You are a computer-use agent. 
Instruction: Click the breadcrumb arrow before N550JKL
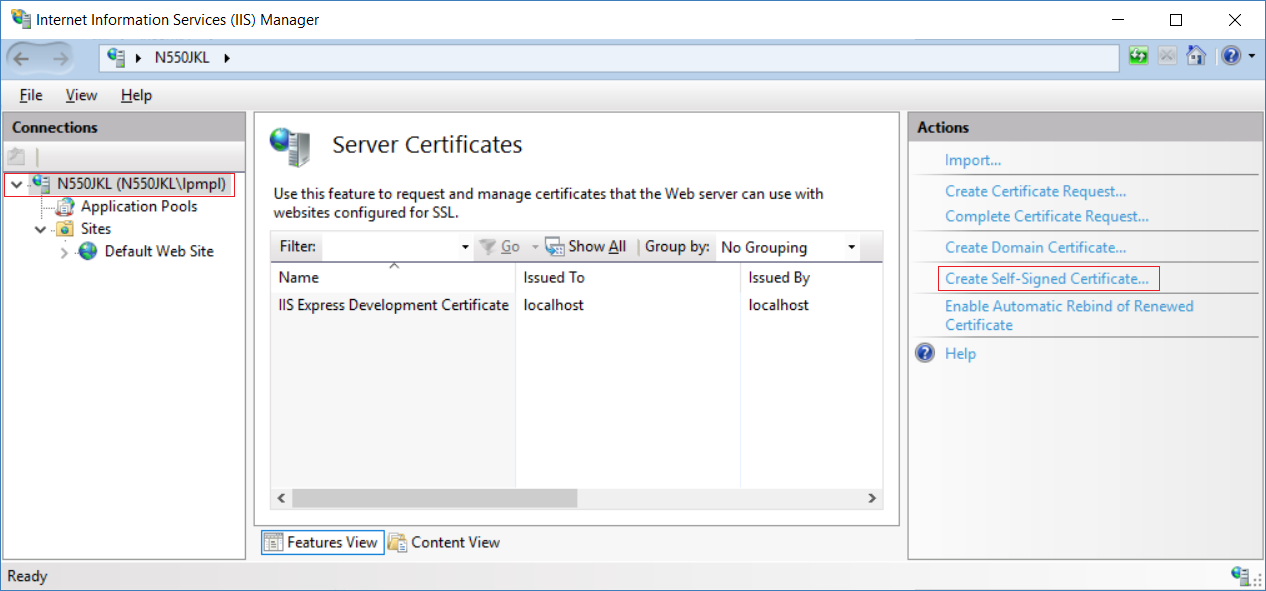139,58
